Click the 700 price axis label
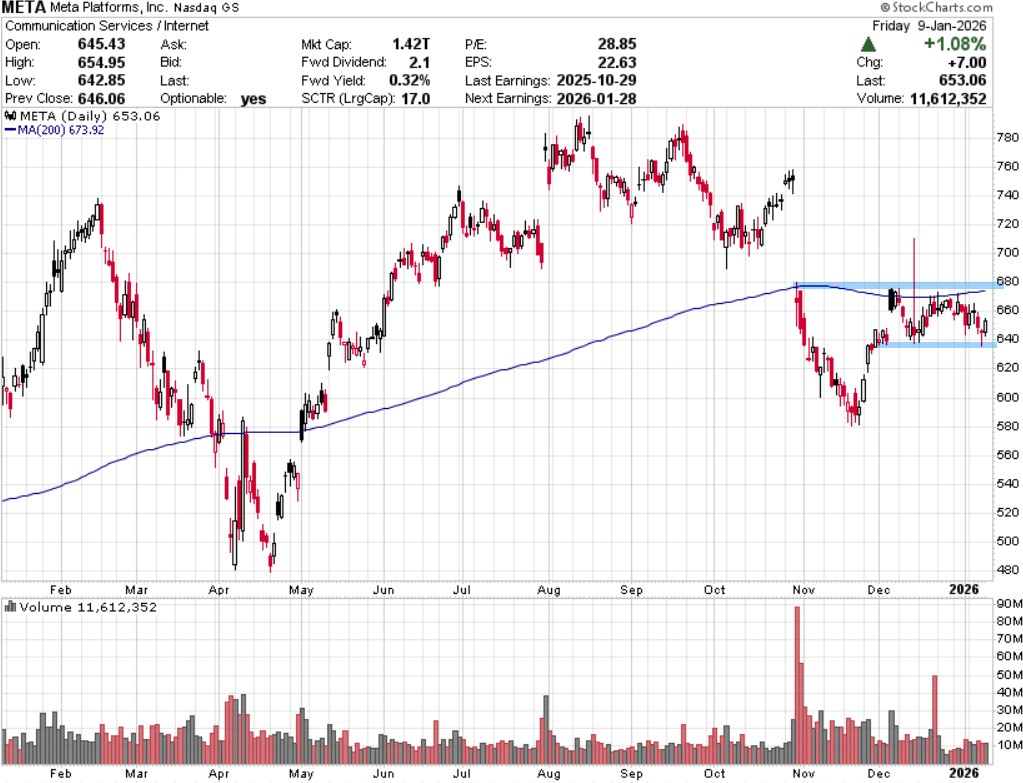The image size is (1023, 783). [1007, 253]
